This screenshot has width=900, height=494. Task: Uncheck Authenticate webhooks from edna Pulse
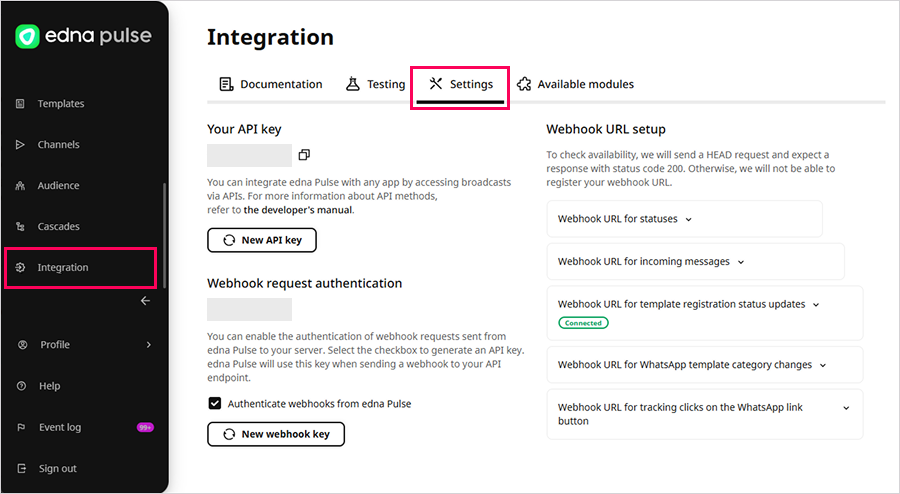tap(214, 404)
